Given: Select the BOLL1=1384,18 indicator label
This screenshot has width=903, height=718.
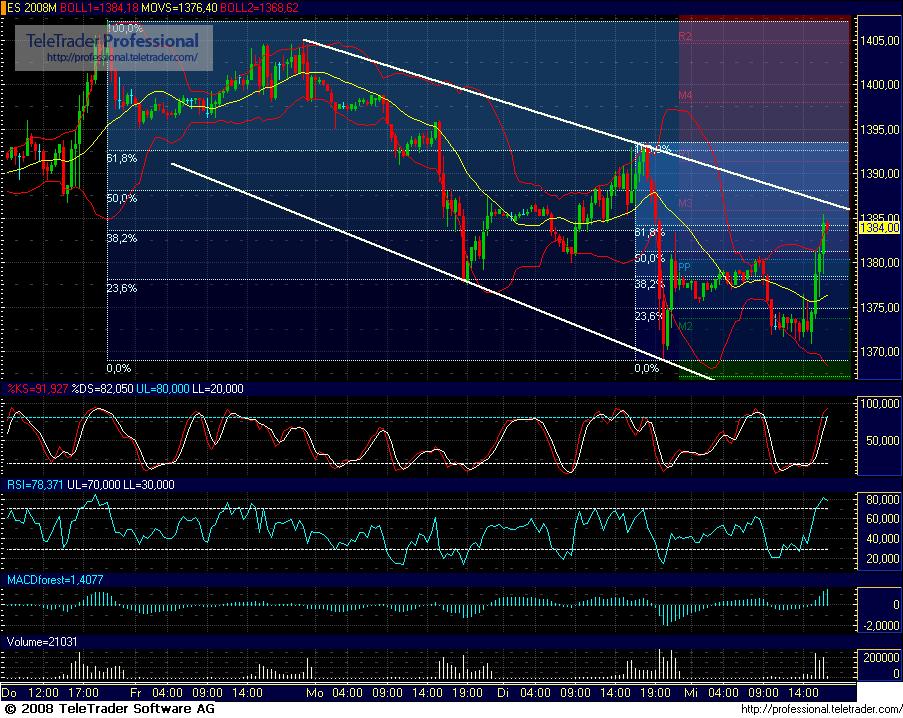Looking at the screenshot, I should [99, 7].
